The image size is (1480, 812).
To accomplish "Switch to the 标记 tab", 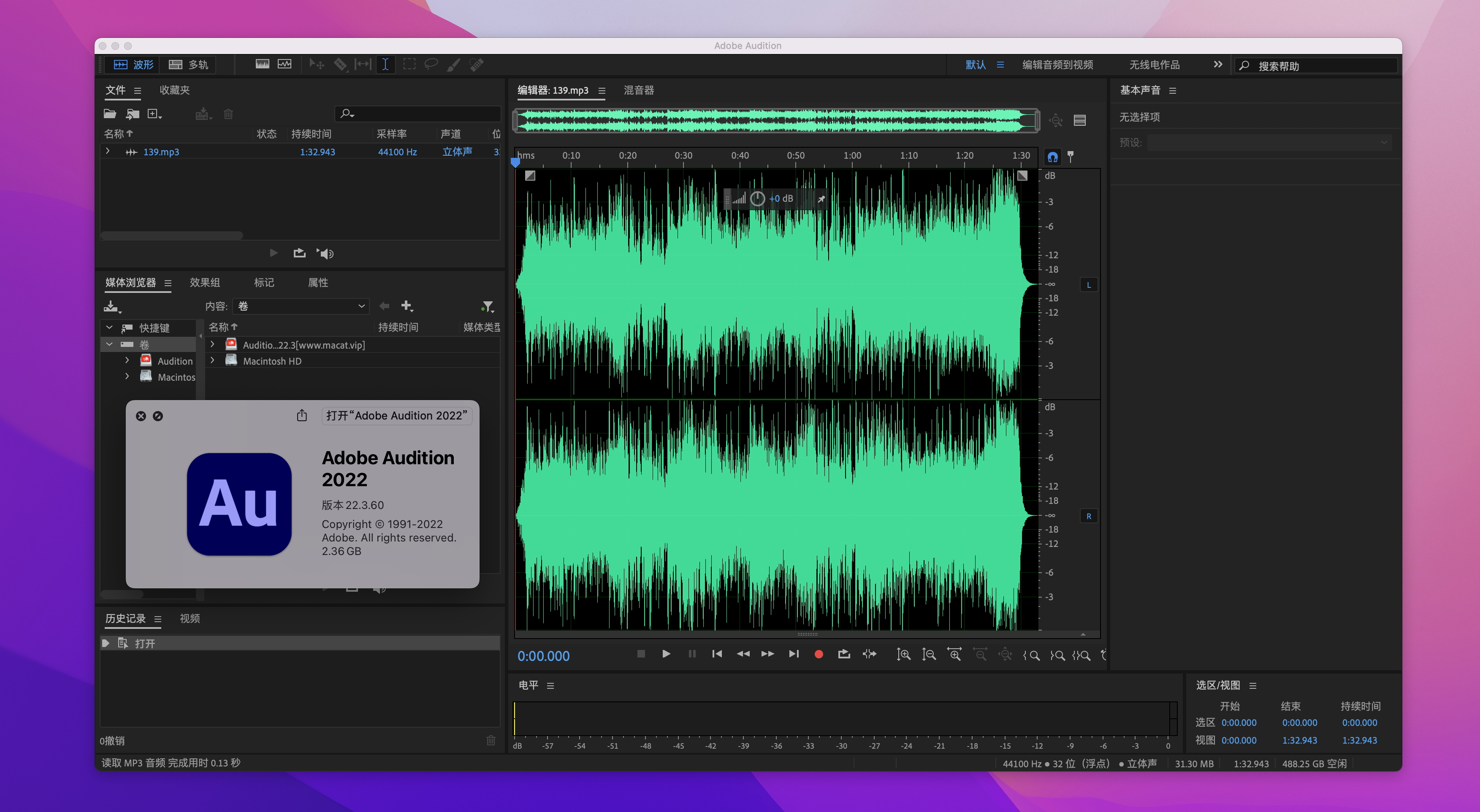I will click(x=264, y=282).
